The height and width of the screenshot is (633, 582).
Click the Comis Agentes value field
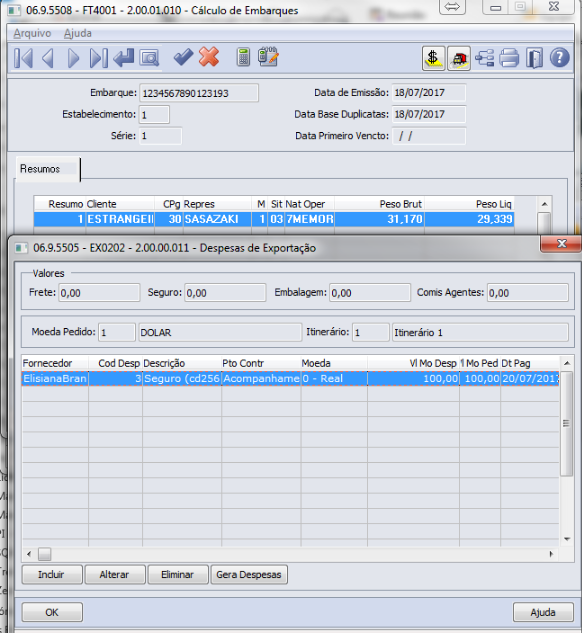(x=528, y=293)
